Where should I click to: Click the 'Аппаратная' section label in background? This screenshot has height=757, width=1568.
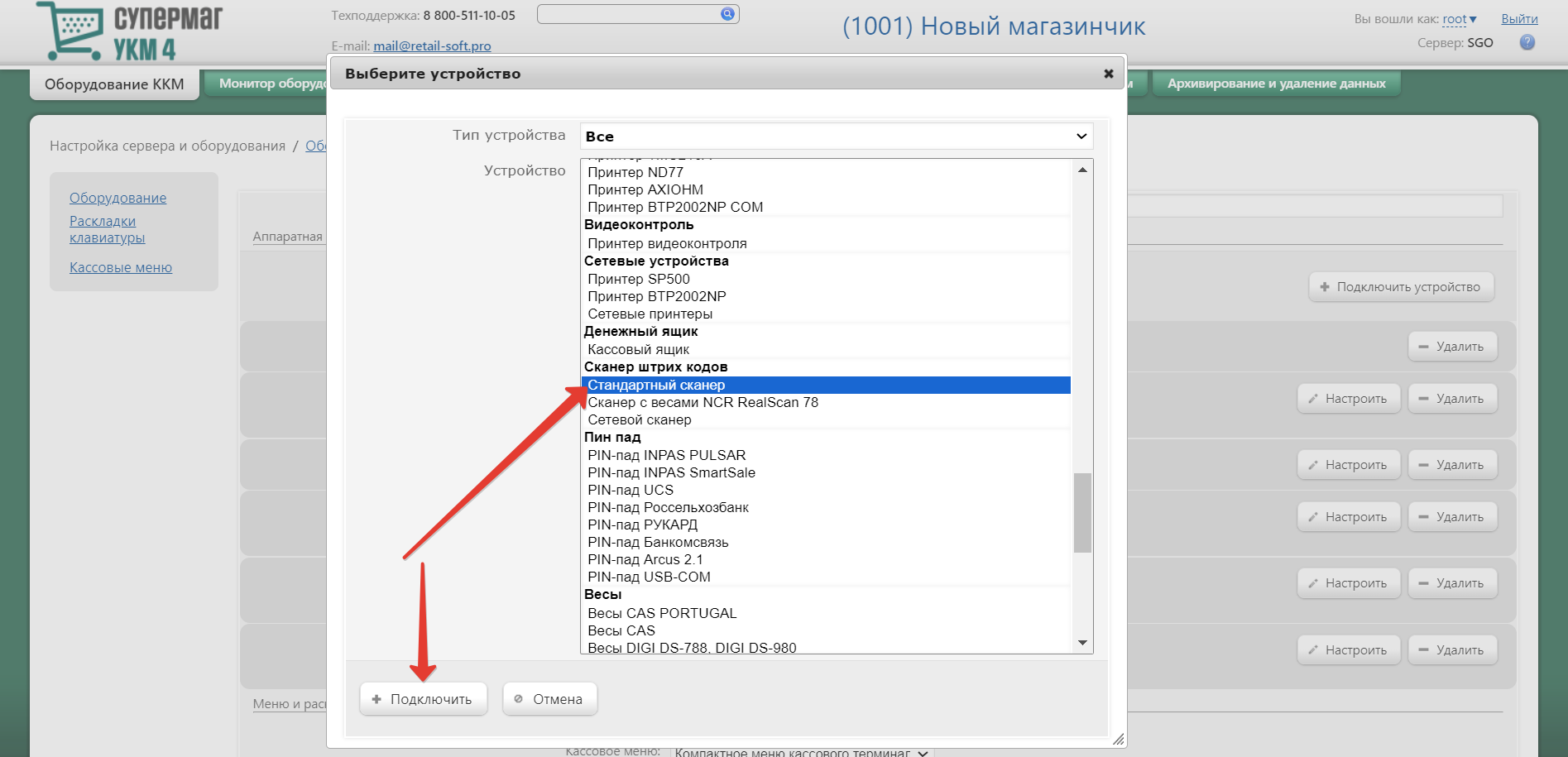(x=287, y=237)
